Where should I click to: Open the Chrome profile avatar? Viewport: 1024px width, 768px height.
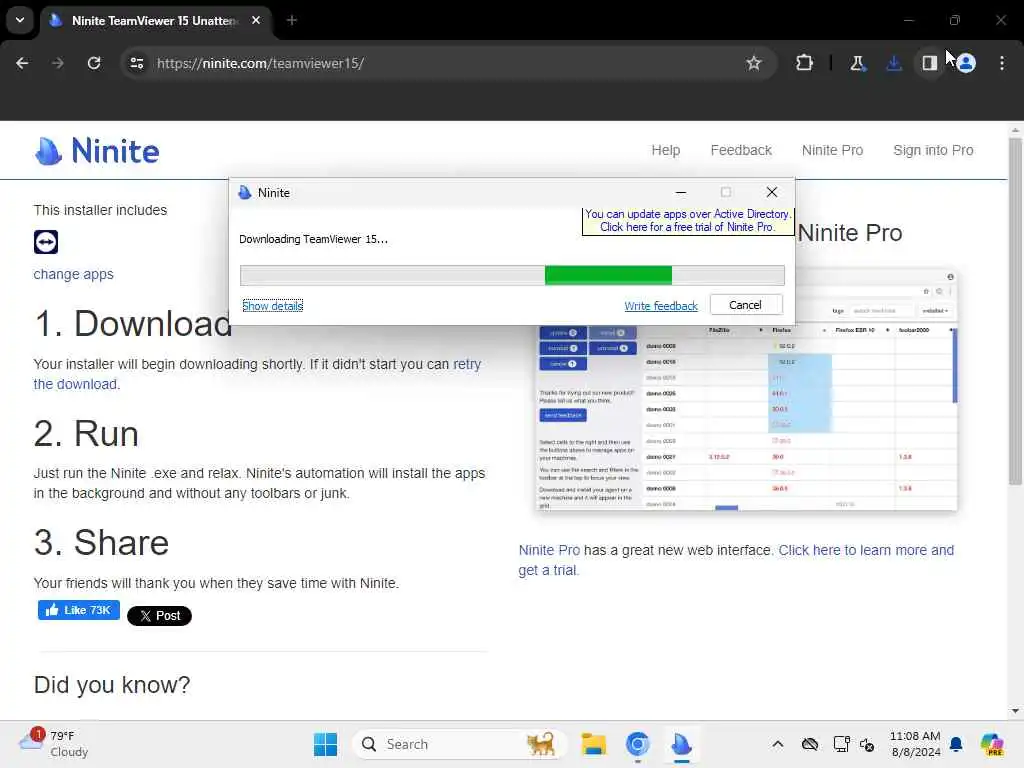pyautogui.click(x=966, y=63)
